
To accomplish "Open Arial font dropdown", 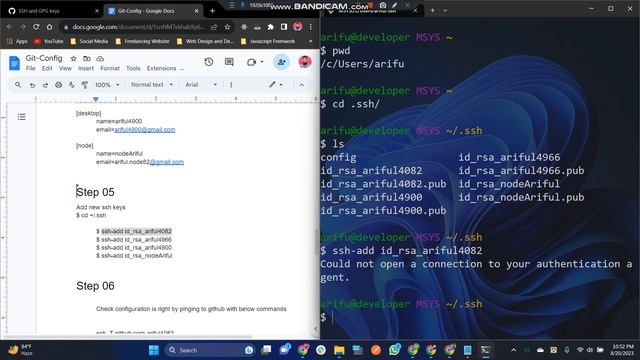I will [x=201, y=85].
